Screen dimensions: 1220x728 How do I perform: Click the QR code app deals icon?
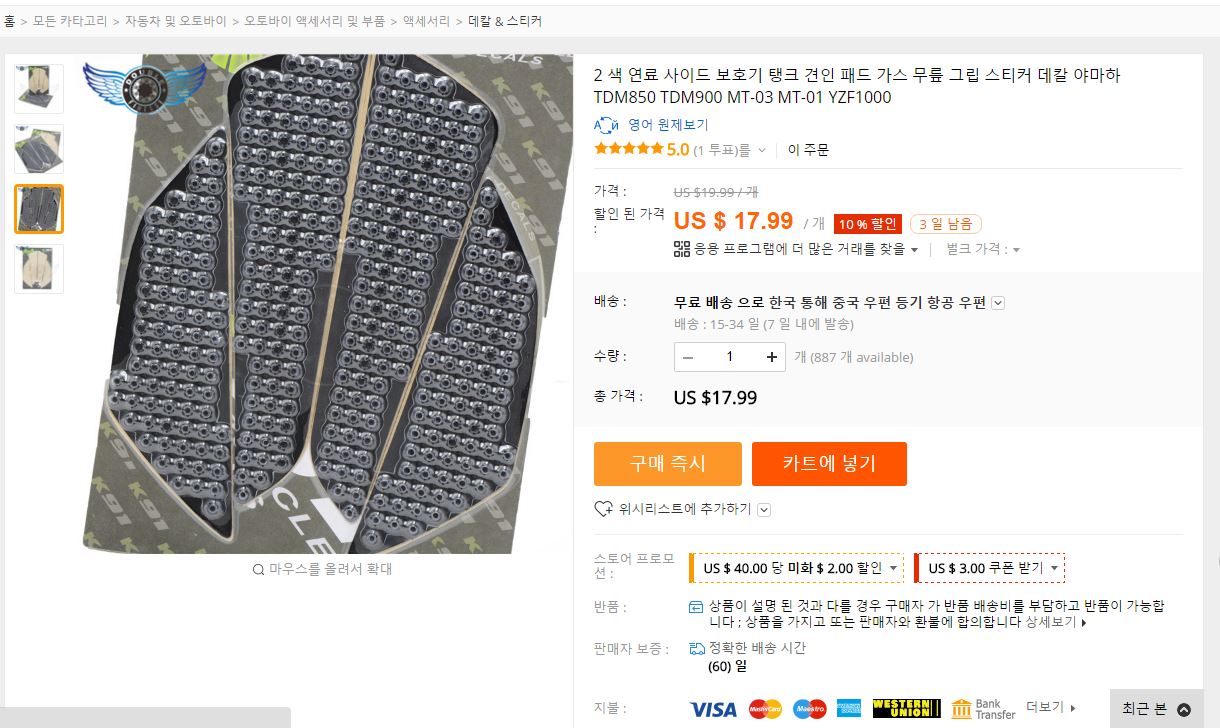point(682,249)
